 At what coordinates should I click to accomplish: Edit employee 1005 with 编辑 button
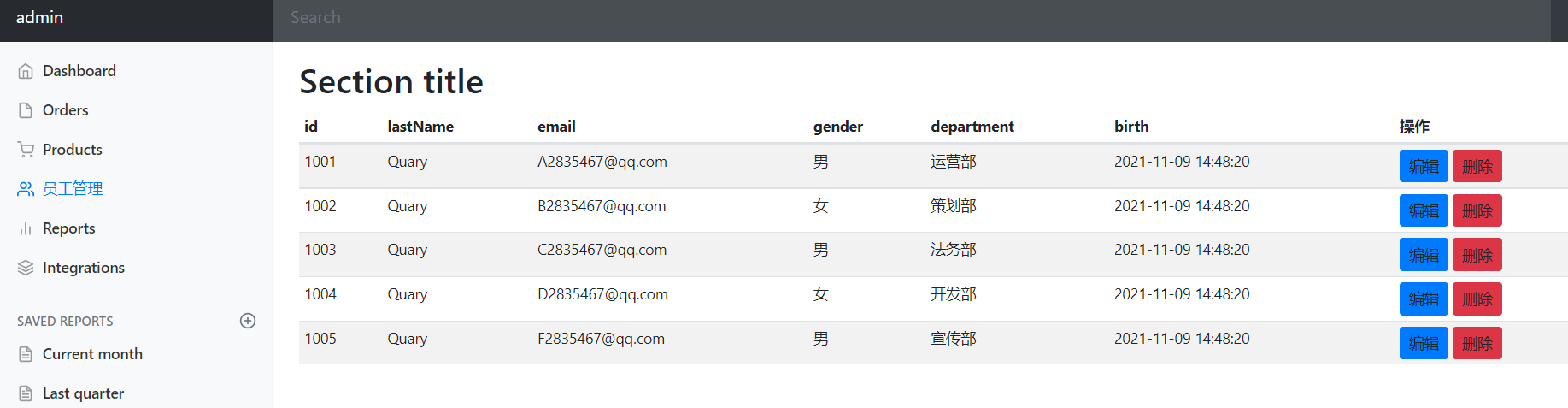coord(1423,343)
